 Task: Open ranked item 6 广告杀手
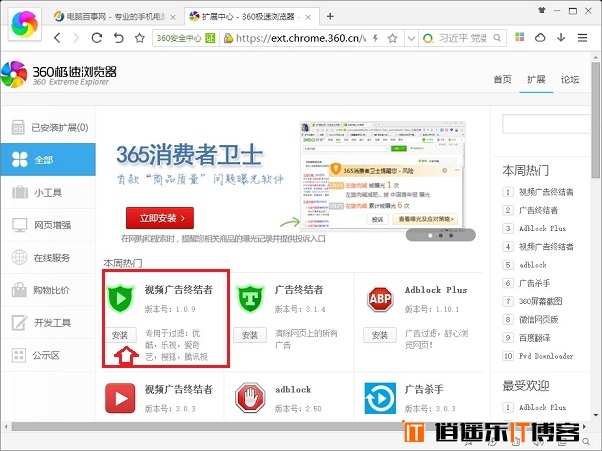[x=534, y=283]
